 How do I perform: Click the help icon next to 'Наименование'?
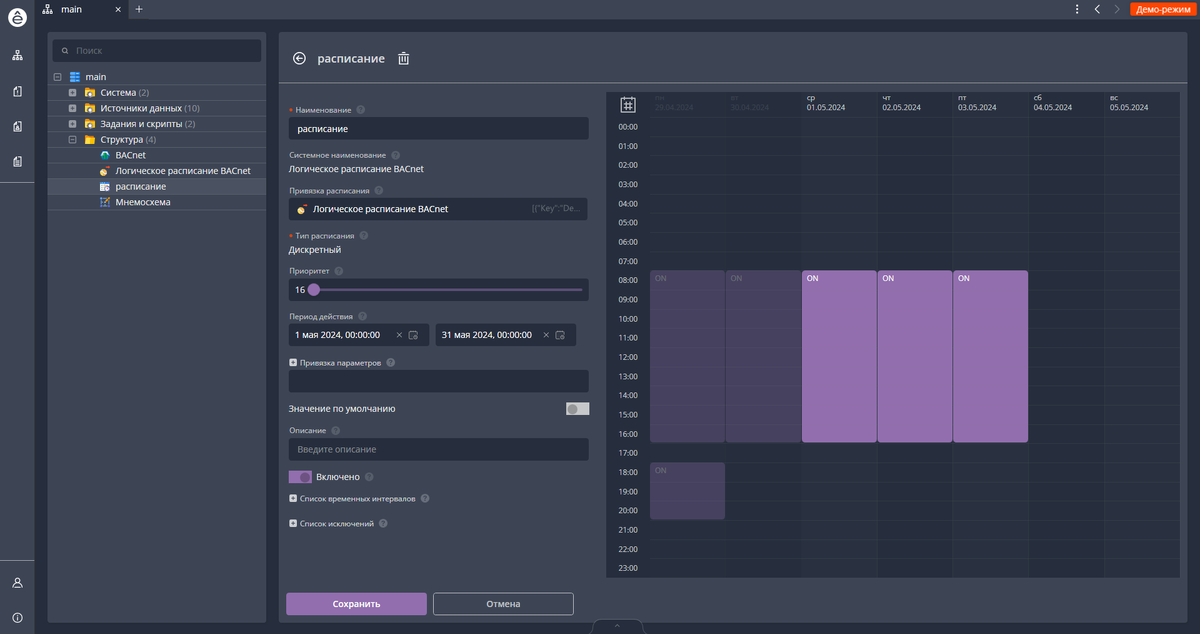click(361, 110)
